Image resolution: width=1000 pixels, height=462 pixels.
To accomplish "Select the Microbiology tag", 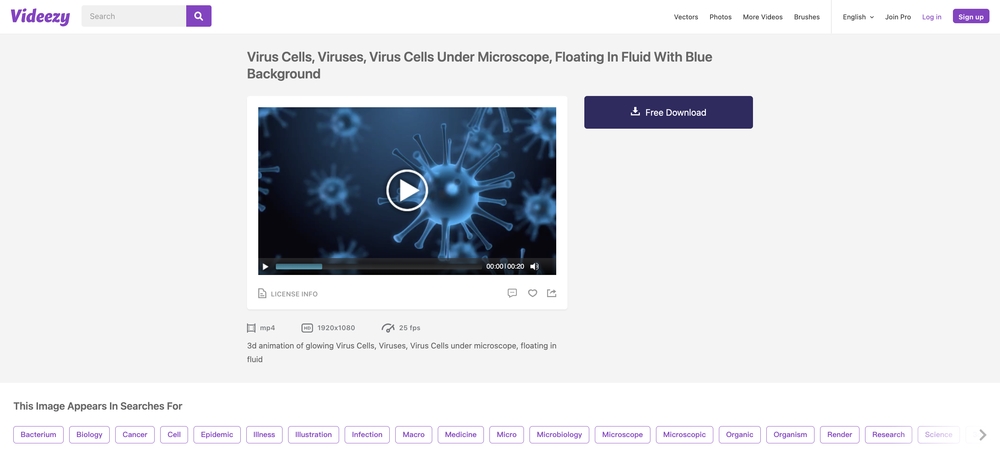I will (x=559, y=435).
